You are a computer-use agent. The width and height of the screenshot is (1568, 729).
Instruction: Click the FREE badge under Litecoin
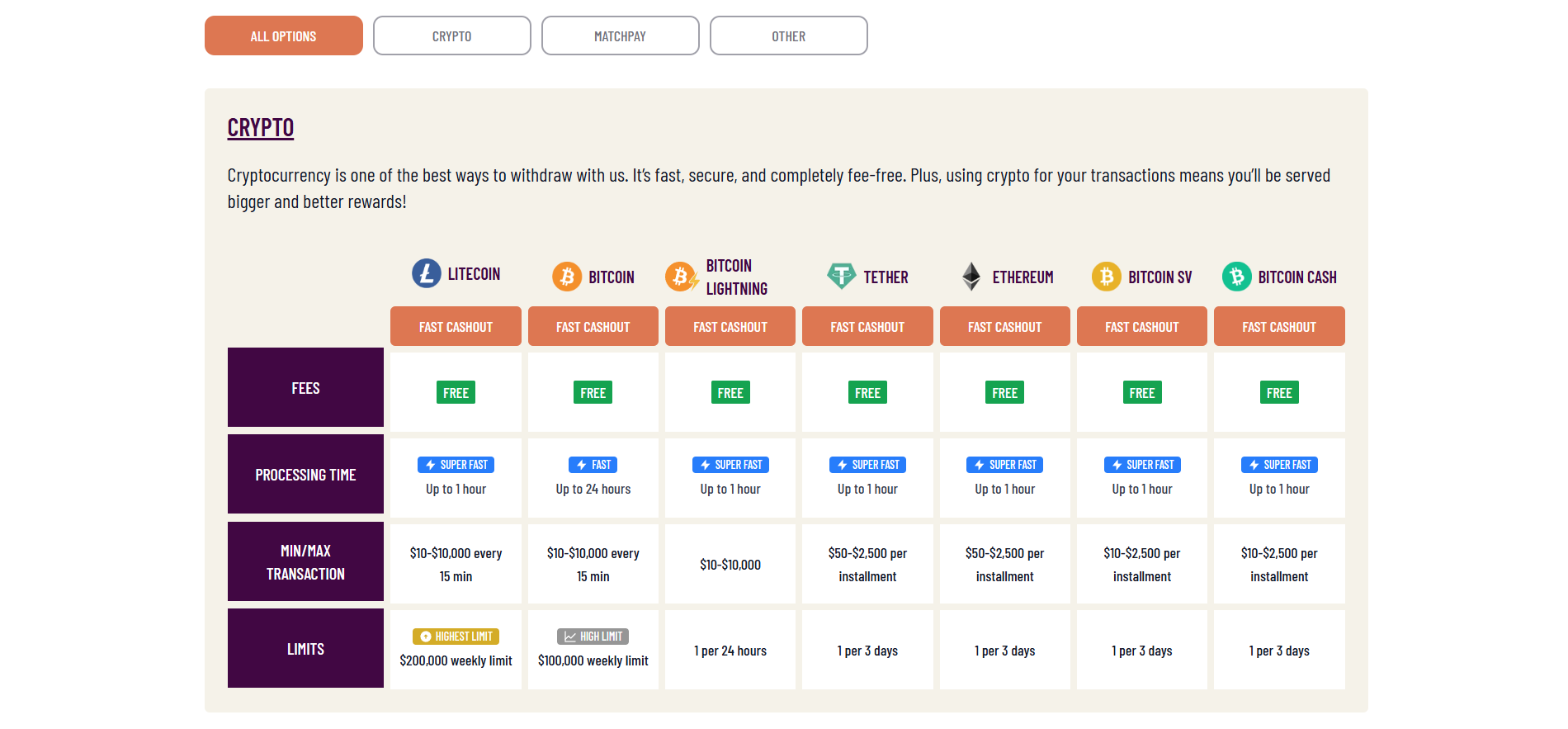click(456, 393)
